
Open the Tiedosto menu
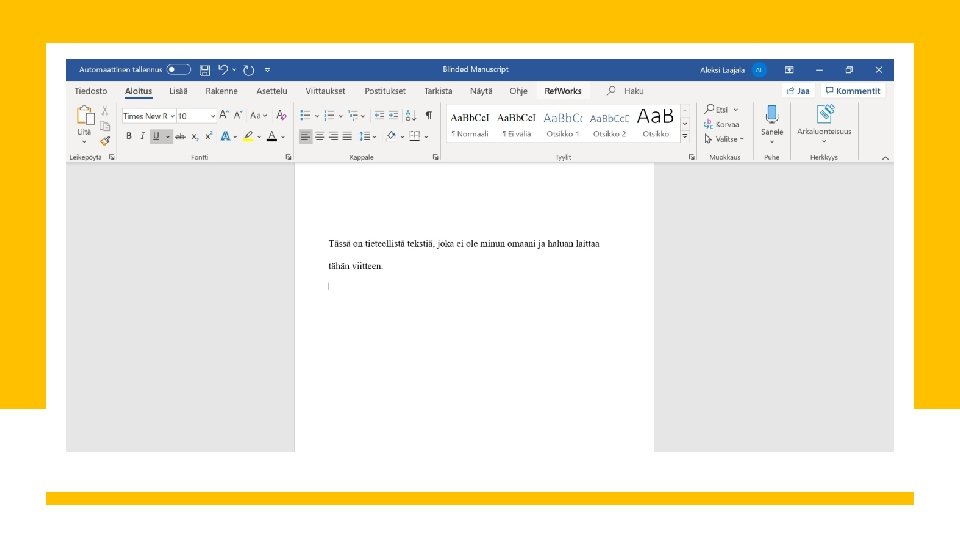[x=91, y=91]
